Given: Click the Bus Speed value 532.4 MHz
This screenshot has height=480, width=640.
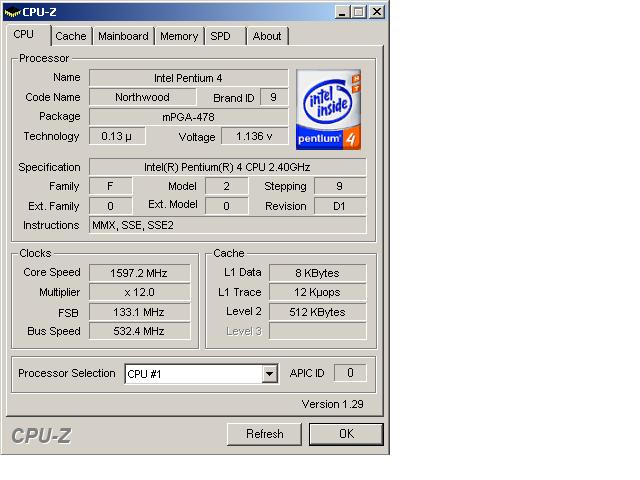Looking at the screenshot, I should (140, 331).
